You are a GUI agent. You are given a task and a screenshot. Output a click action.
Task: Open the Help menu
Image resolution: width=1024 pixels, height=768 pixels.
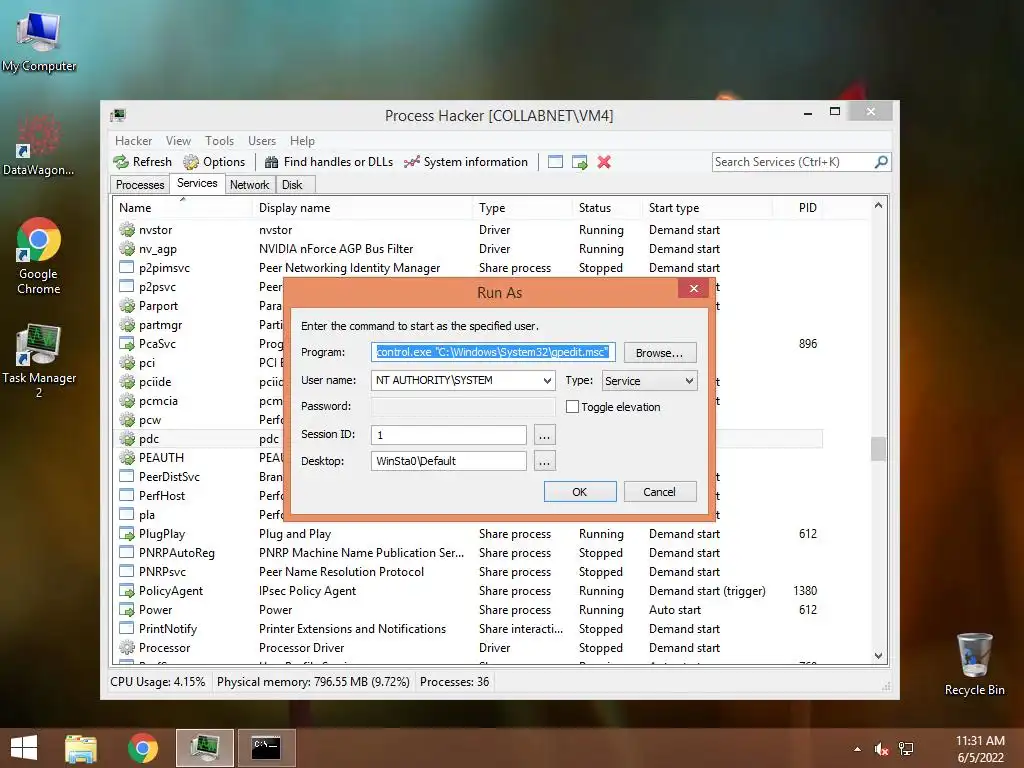tap(302, 140)
